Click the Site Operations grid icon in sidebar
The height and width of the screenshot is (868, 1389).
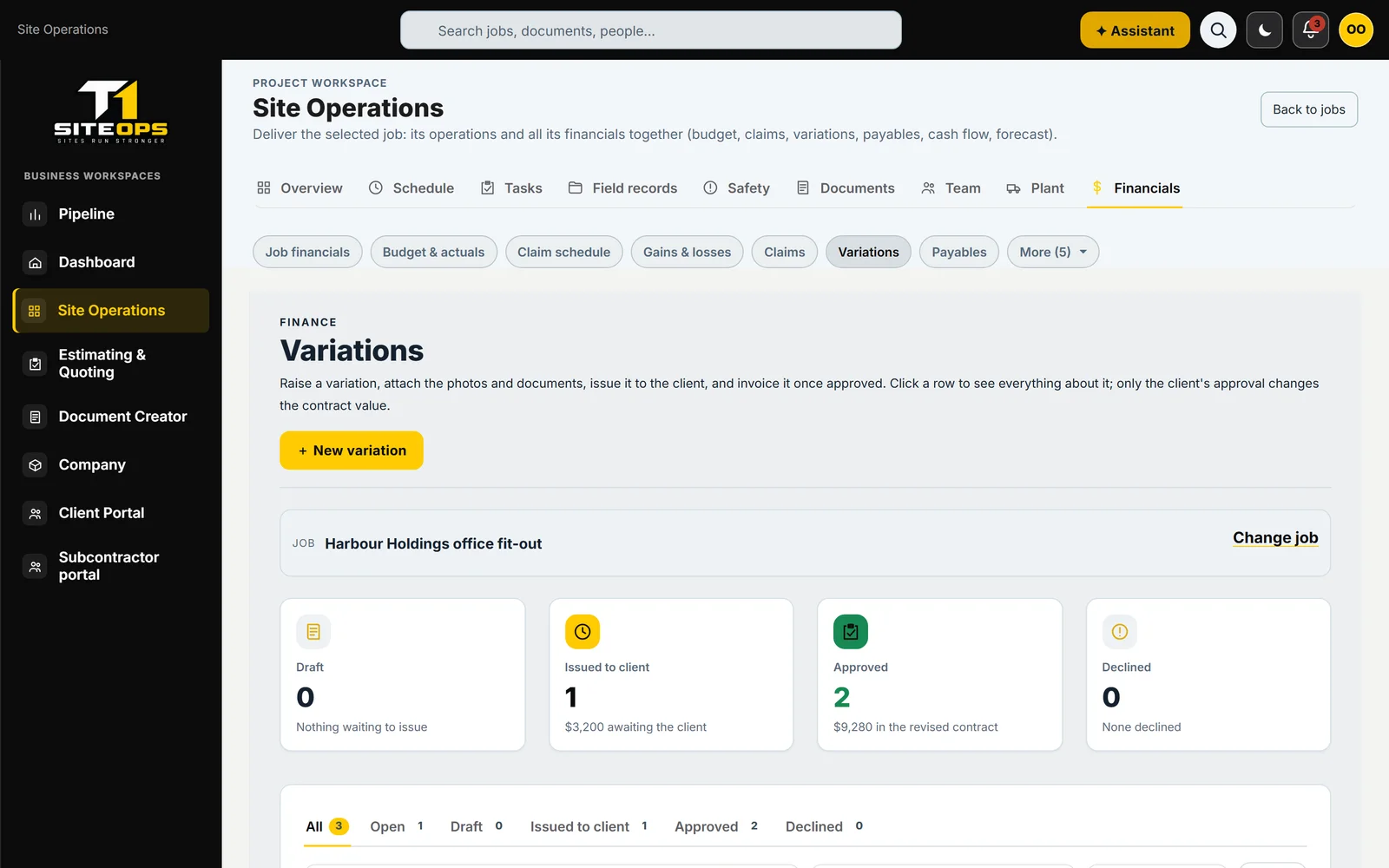click(x=35, y=311)
